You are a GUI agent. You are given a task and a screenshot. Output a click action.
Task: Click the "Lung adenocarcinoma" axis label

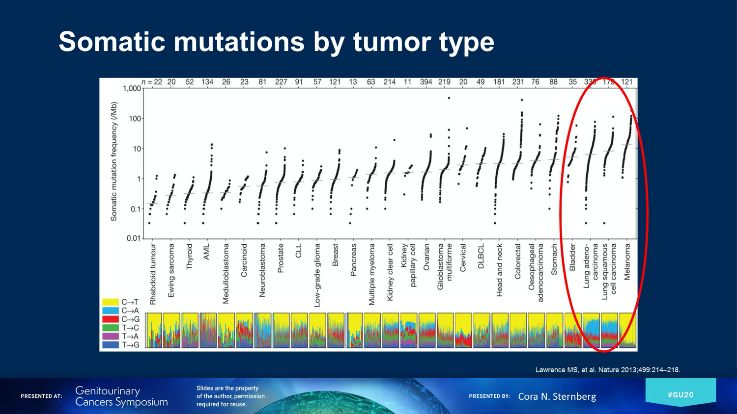pos(590,266)
